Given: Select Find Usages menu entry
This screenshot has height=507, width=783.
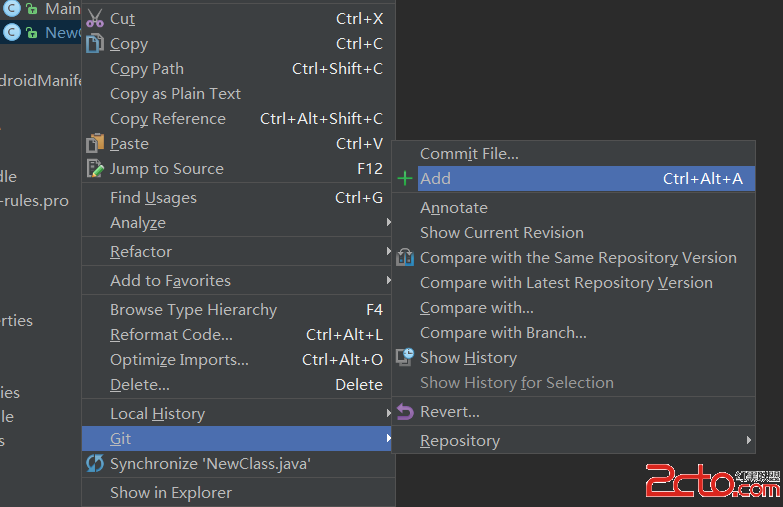Looking at the screenshot, I should click(x=153, y=198).
